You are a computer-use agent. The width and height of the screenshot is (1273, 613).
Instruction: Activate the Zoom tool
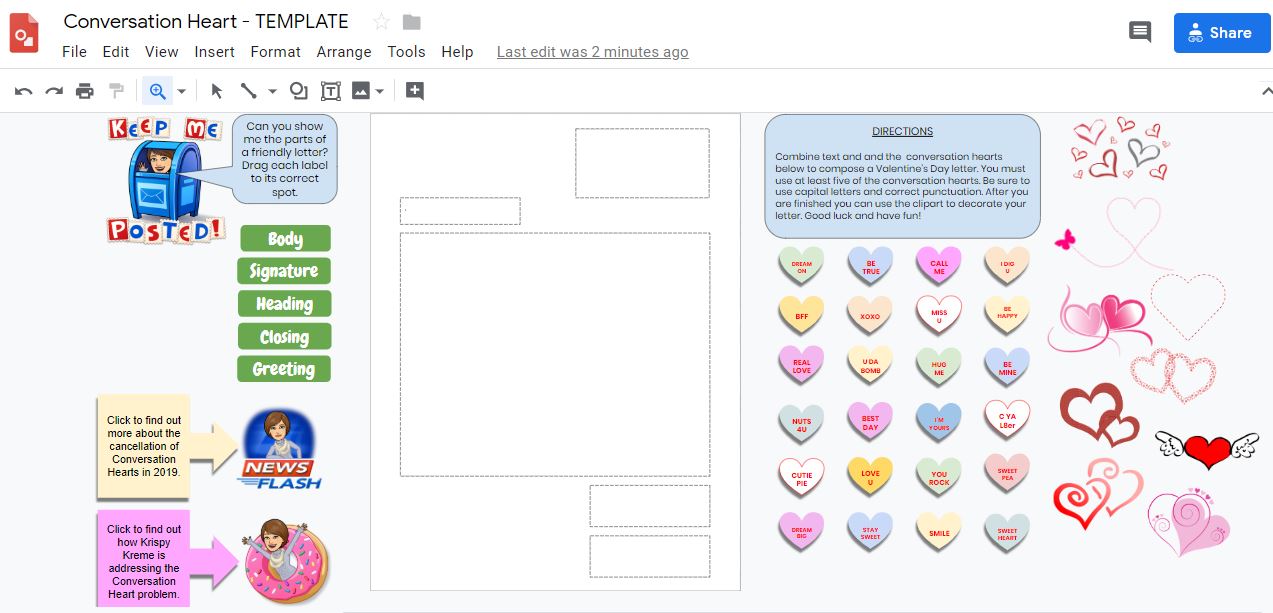[157, 90]
